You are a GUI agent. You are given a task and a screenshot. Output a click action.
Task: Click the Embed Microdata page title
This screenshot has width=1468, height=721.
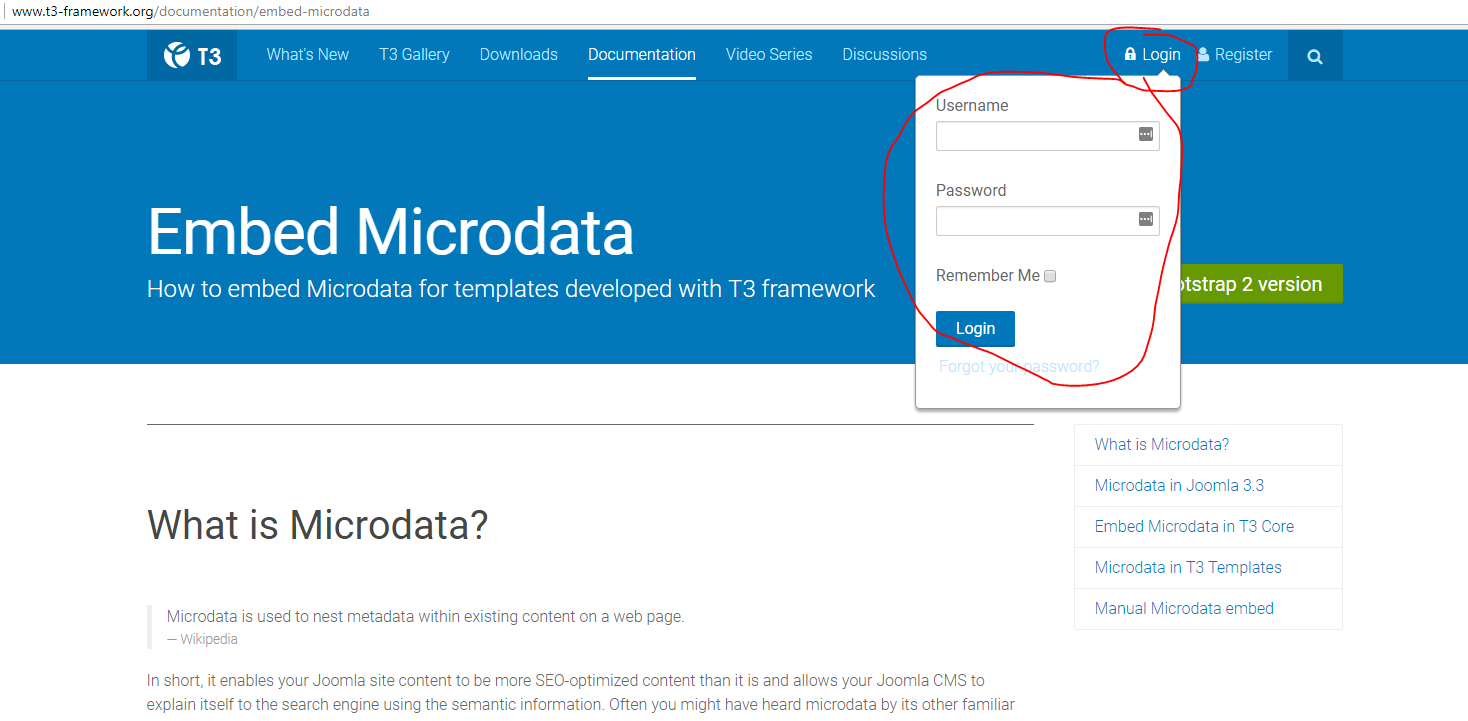[x=391, y=232]
